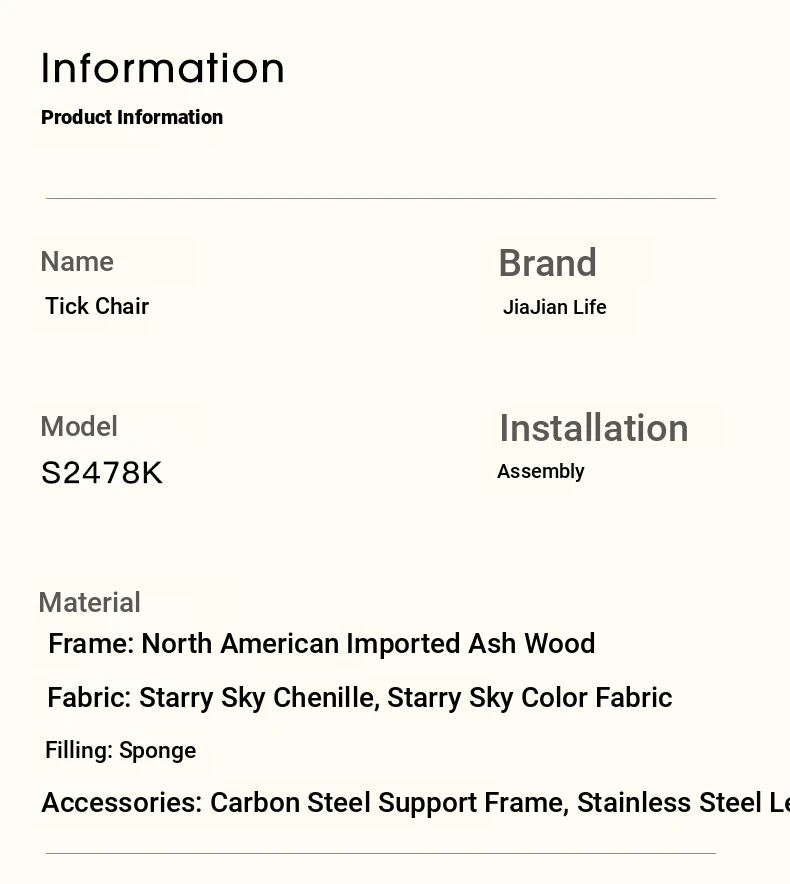Image resolution: width=790 pixels, height=884 pixels.
Task: Click the top horizontal divider line
Action: (x=381, y=198)
